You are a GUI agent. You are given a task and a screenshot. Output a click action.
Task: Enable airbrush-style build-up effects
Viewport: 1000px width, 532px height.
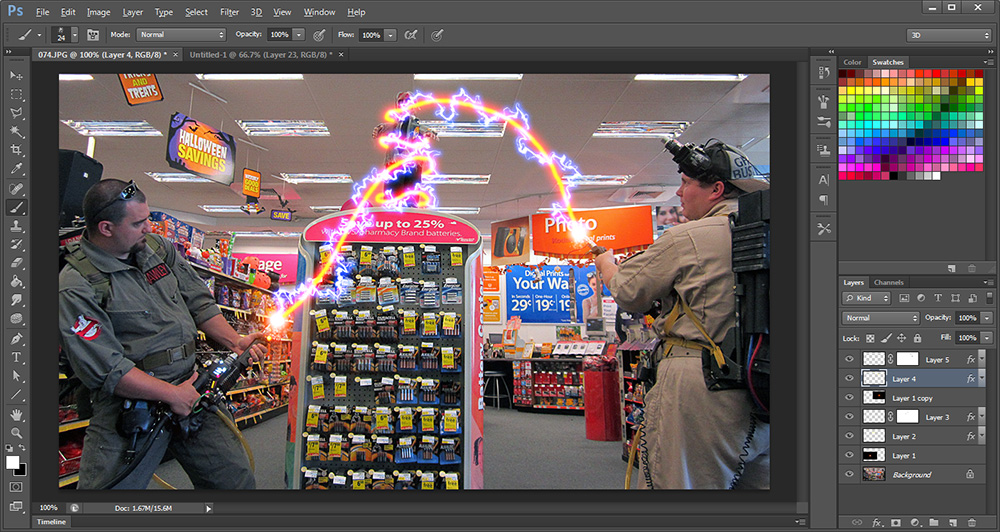pyautogui.click(x=411, y=34)
